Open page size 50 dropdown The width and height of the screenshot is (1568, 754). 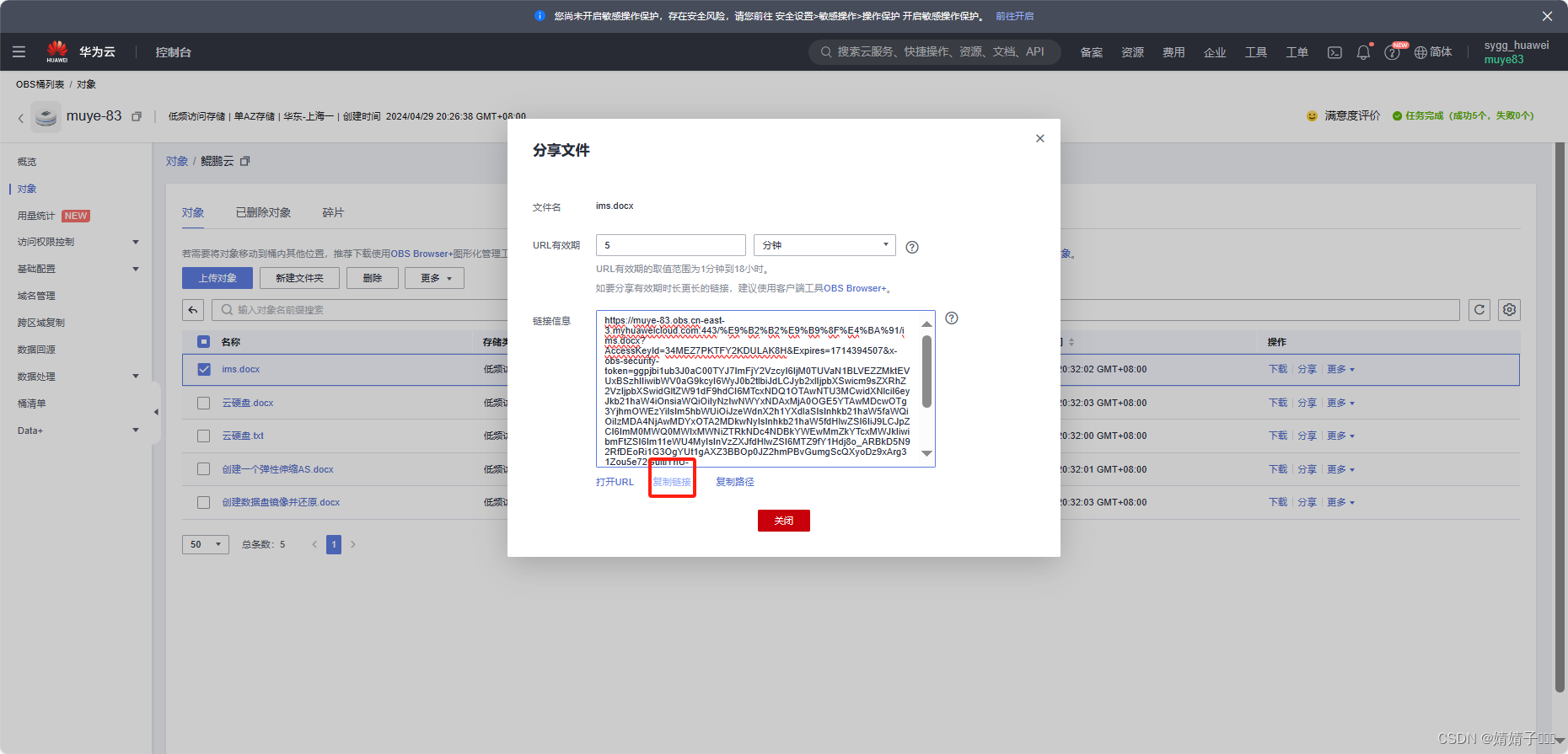tap(206, 544)
